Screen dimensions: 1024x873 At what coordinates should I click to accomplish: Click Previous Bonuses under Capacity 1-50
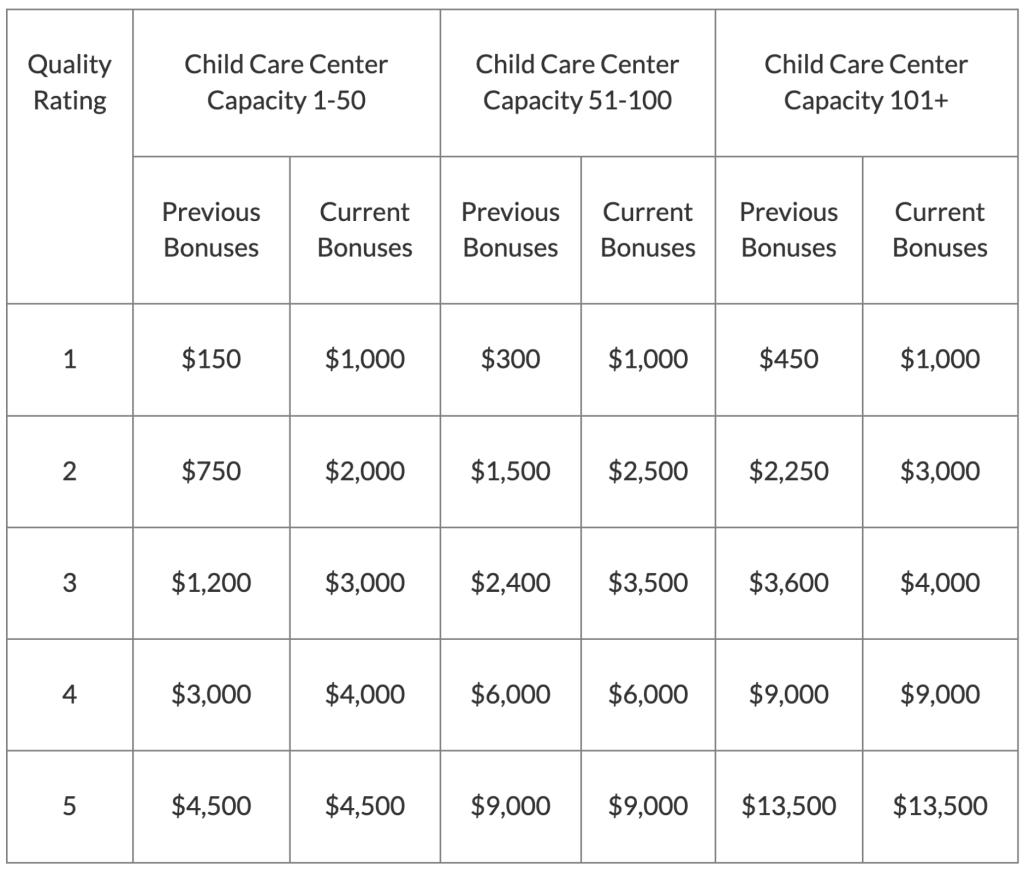[x=211, y=230]
